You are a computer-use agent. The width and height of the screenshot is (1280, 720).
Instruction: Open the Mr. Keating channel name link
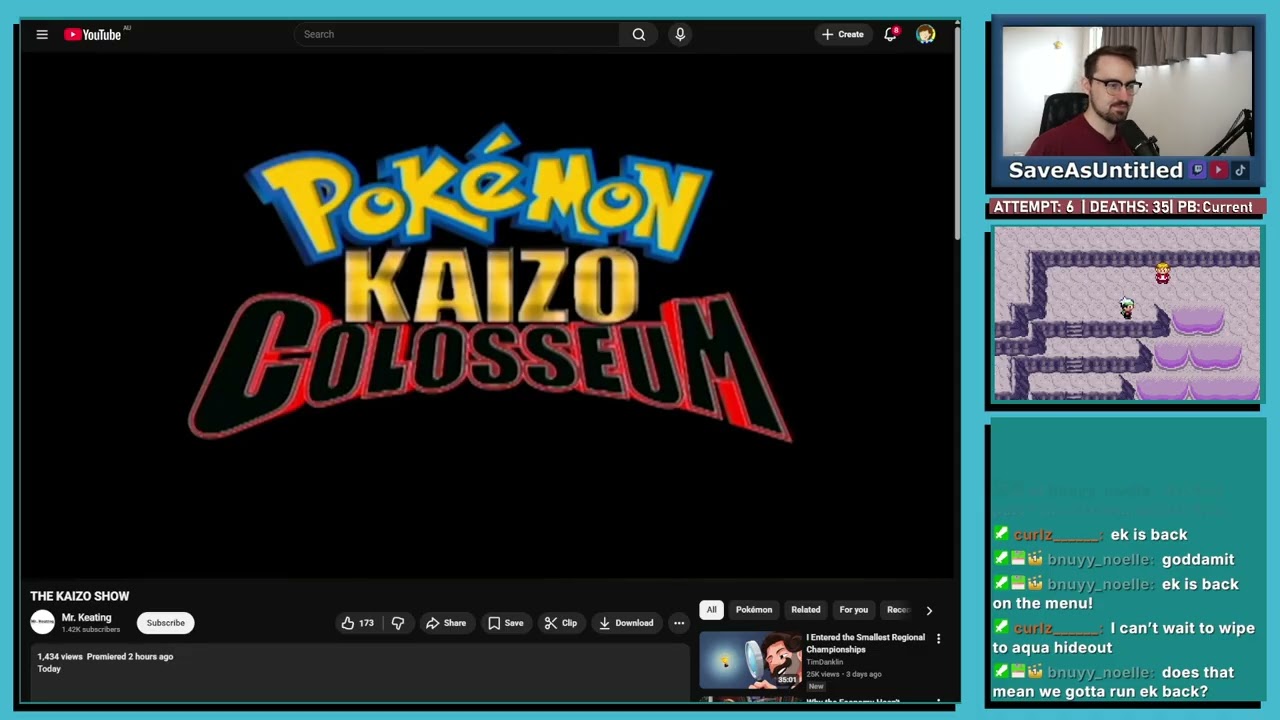coord(86,617)
